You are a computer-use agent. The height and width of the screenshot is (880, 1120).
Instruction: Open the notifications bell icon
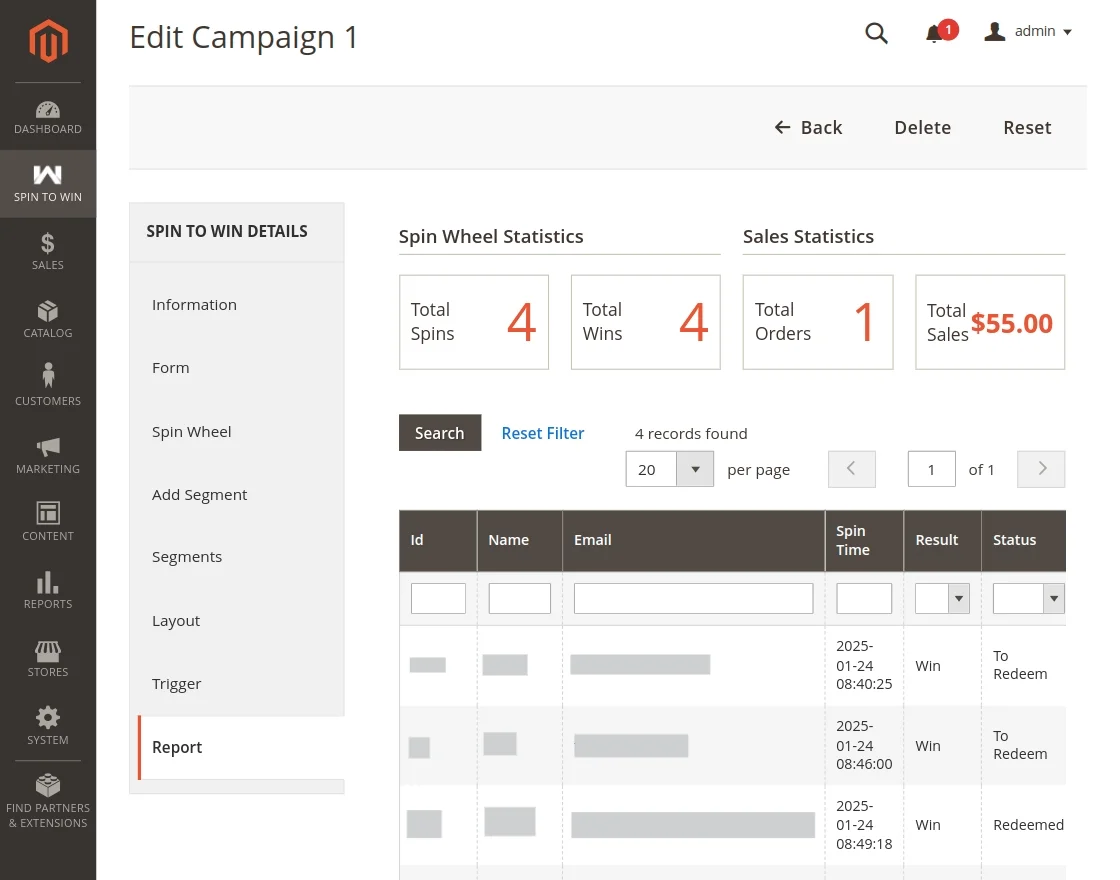click(934, 34)
